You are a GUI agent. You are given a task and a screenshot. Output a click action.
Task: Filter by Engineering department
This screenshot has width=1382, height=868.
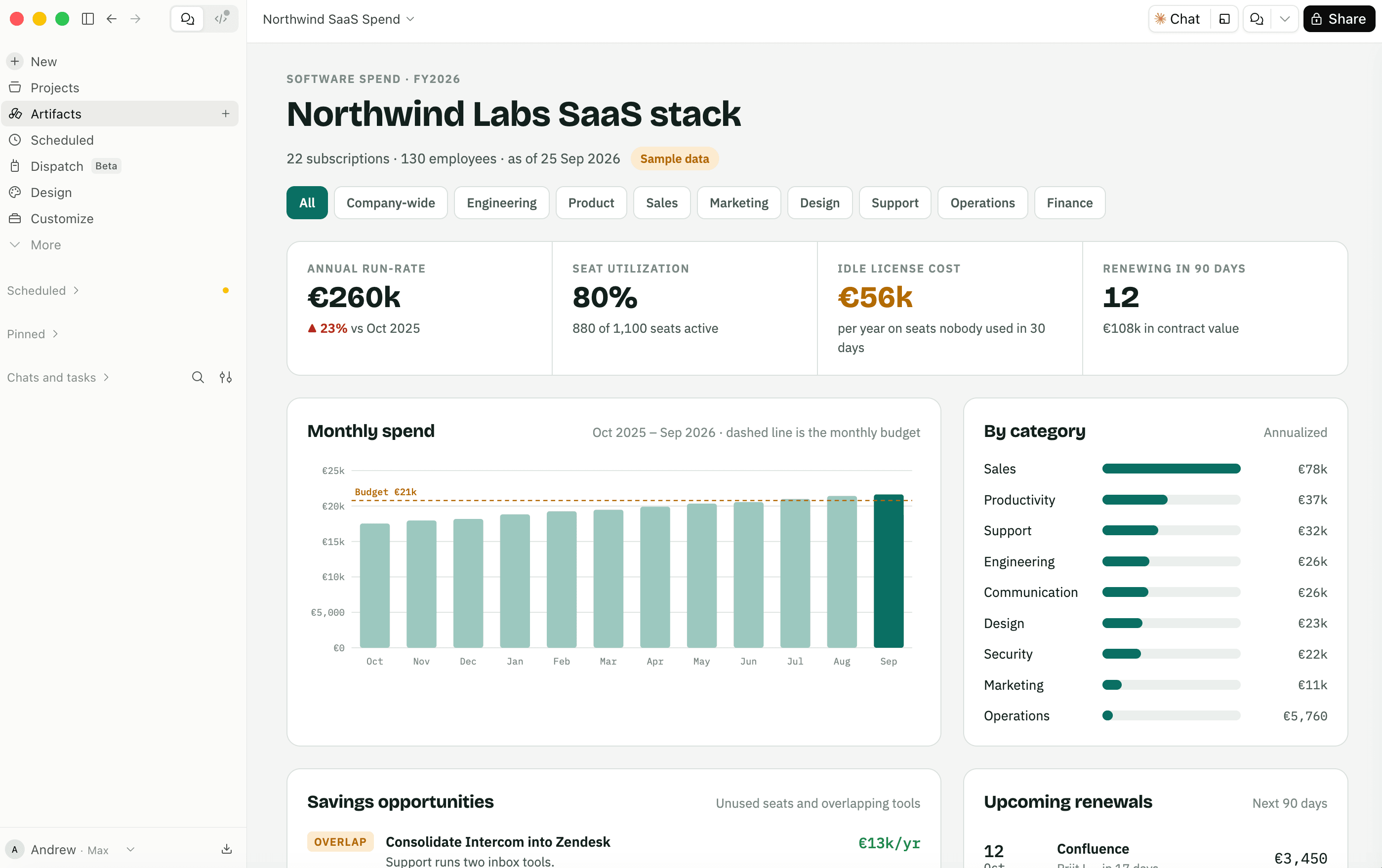point(501,202)
